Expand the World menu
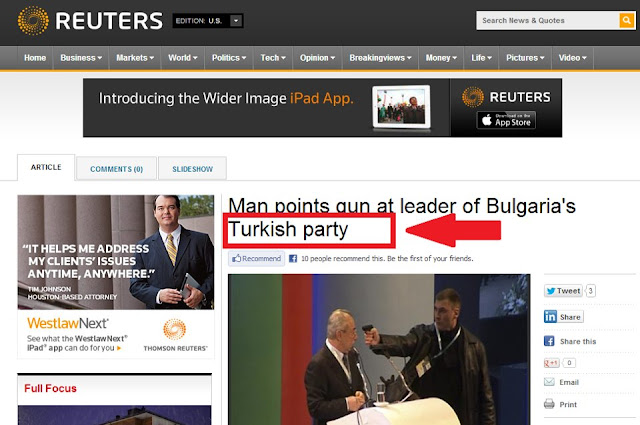 [183, 58]
